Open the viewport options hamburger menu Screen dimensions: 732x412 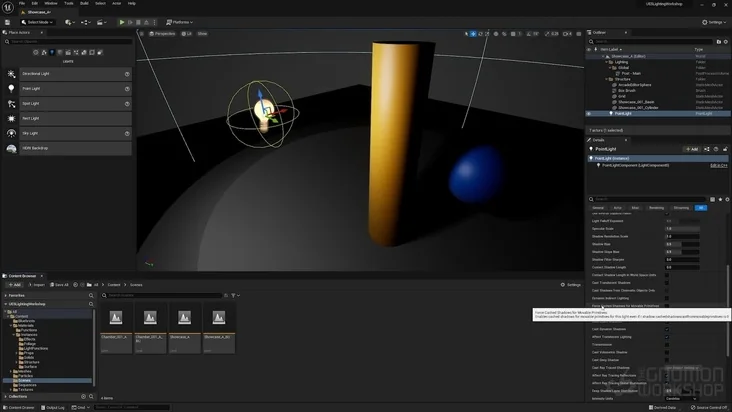[x=142, y=34]
